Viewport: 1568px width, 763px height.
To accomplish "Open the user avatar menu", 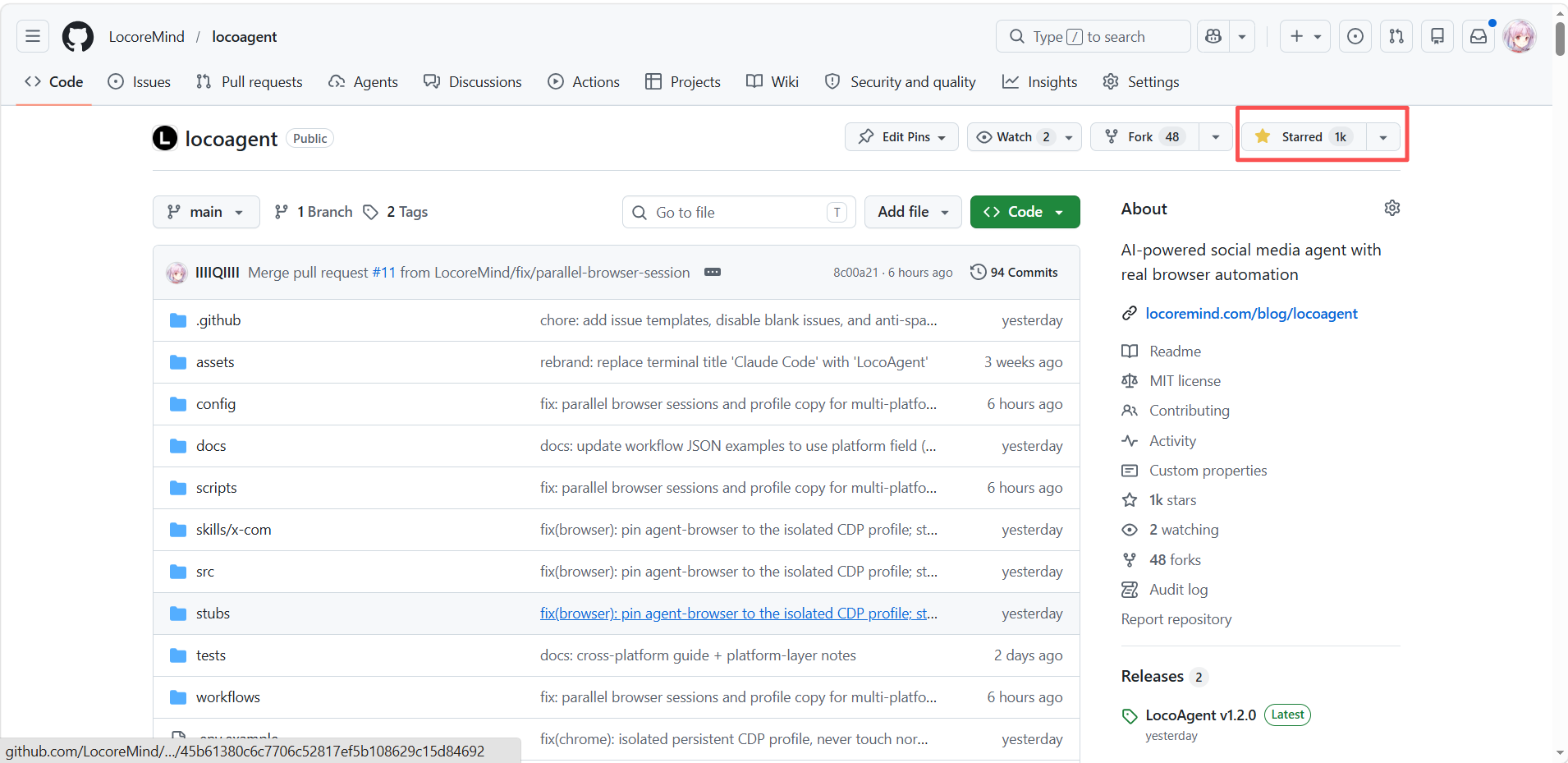I will (1520, 36).
